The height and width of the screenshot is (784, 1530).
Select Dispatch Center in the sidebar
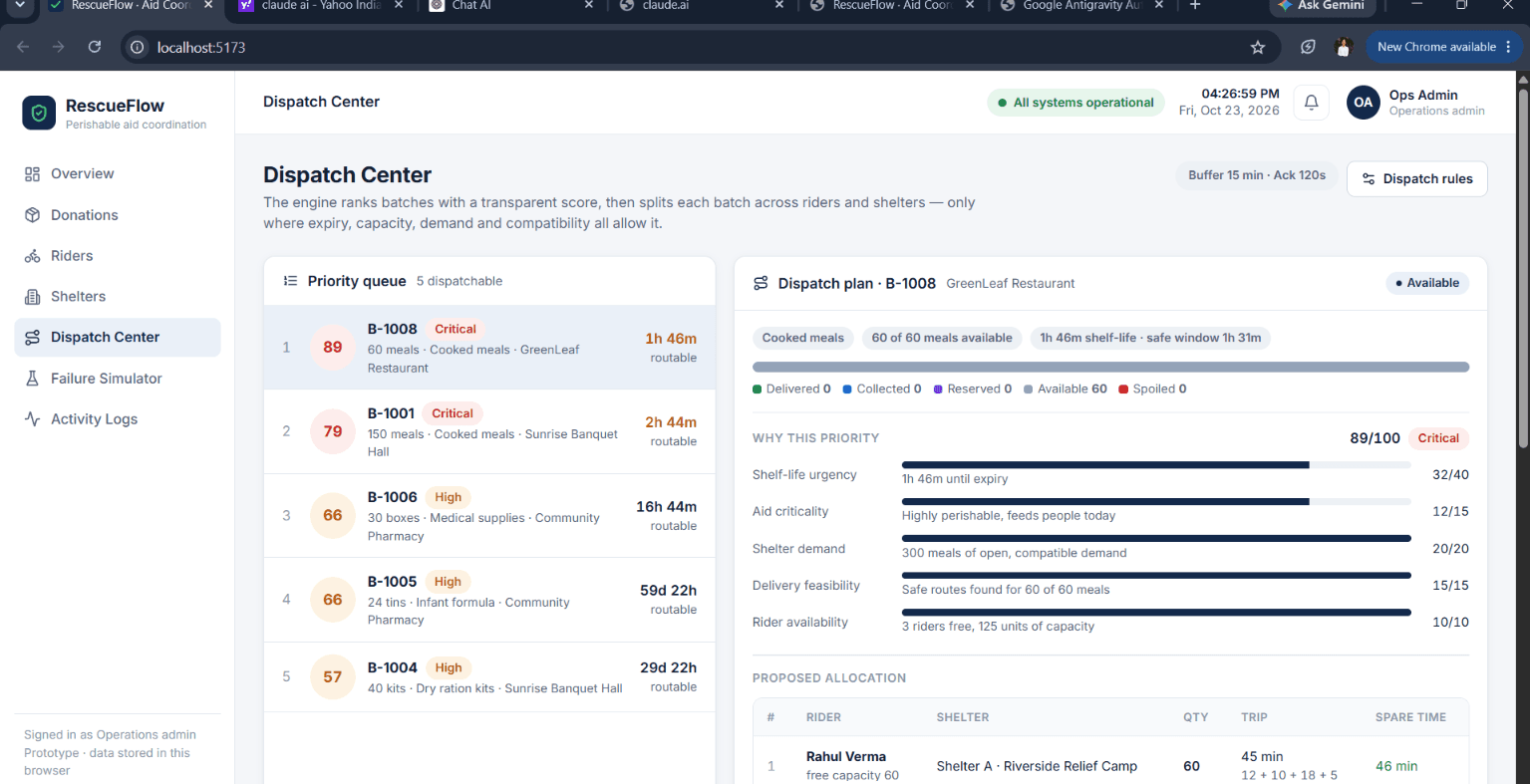coord(118,338)
